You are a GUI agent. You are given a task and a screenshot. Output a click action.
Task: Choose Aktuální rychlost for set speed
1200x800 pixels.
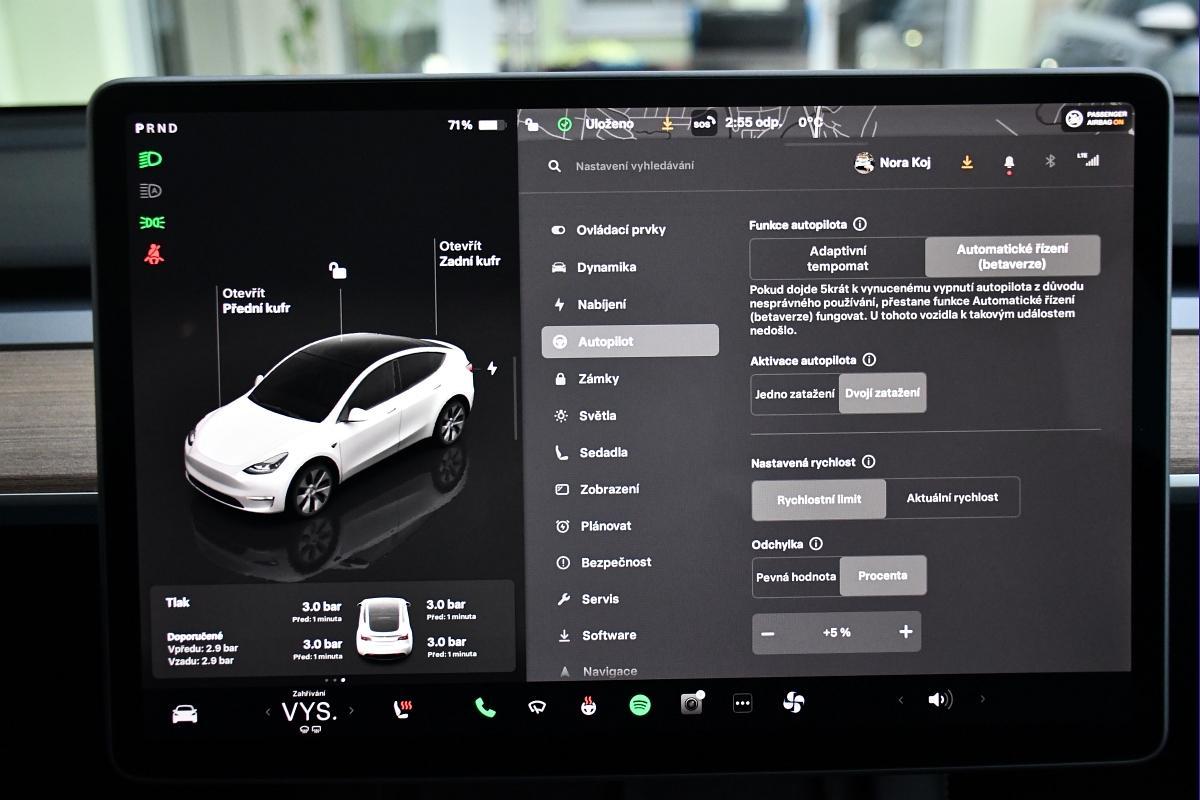click(x=952, y=498)
